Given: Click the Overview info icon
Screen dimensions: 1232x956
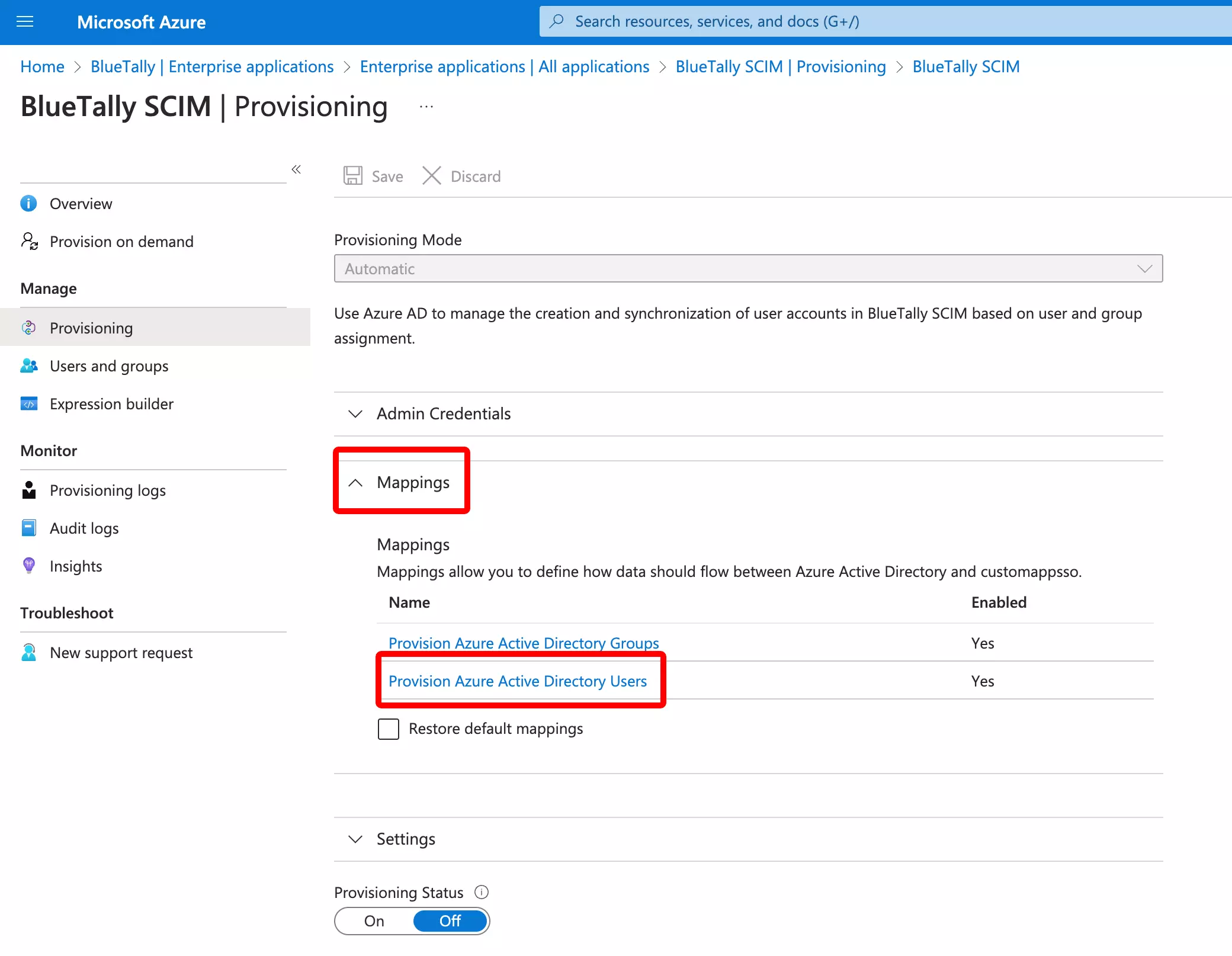Looking at the screenshot, I should 28,204.
